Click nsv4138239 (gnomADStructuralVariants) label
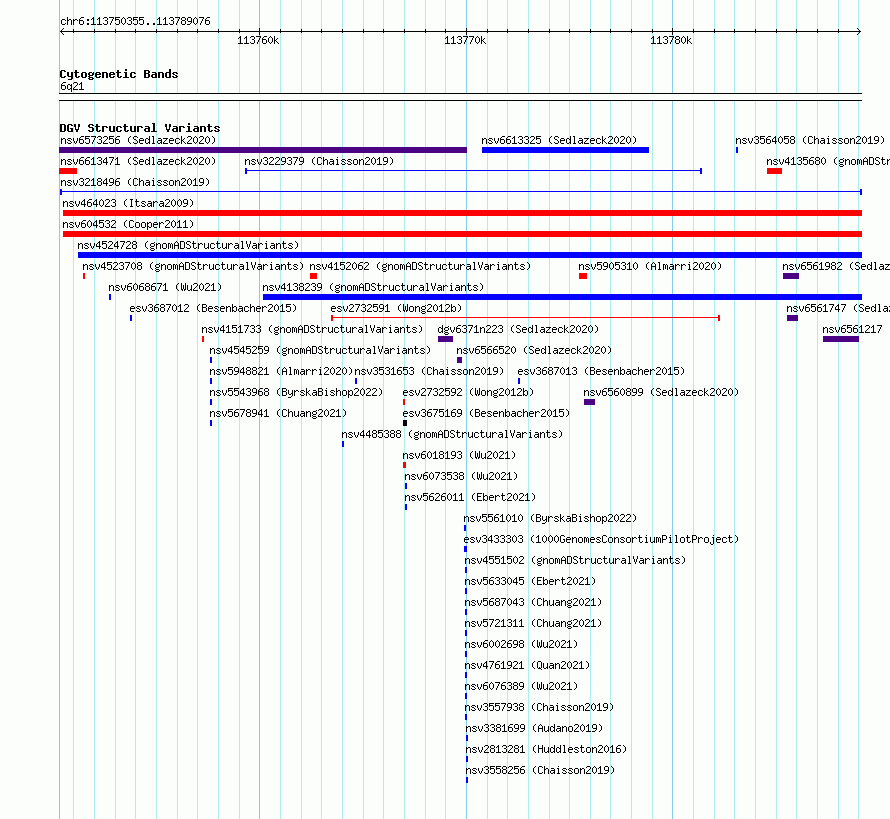890x819 pixels. click(373, 287)
